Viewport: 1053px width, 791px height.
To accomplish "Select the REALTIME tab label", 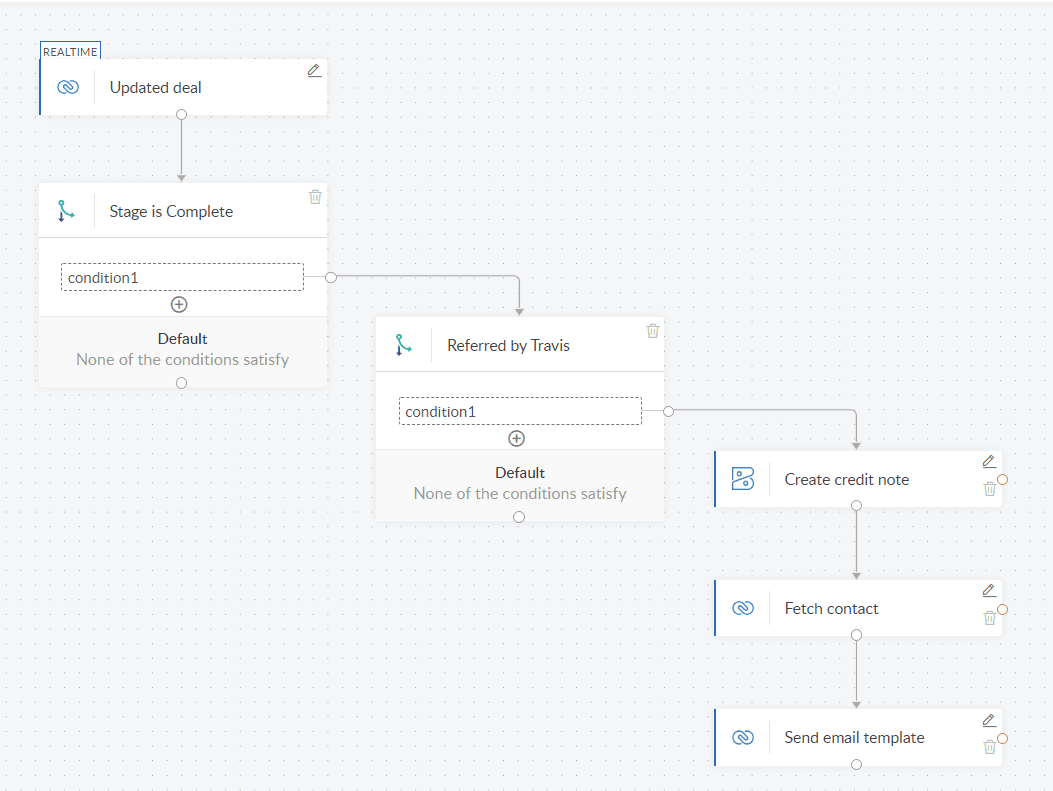I will (x=70, y=51).
